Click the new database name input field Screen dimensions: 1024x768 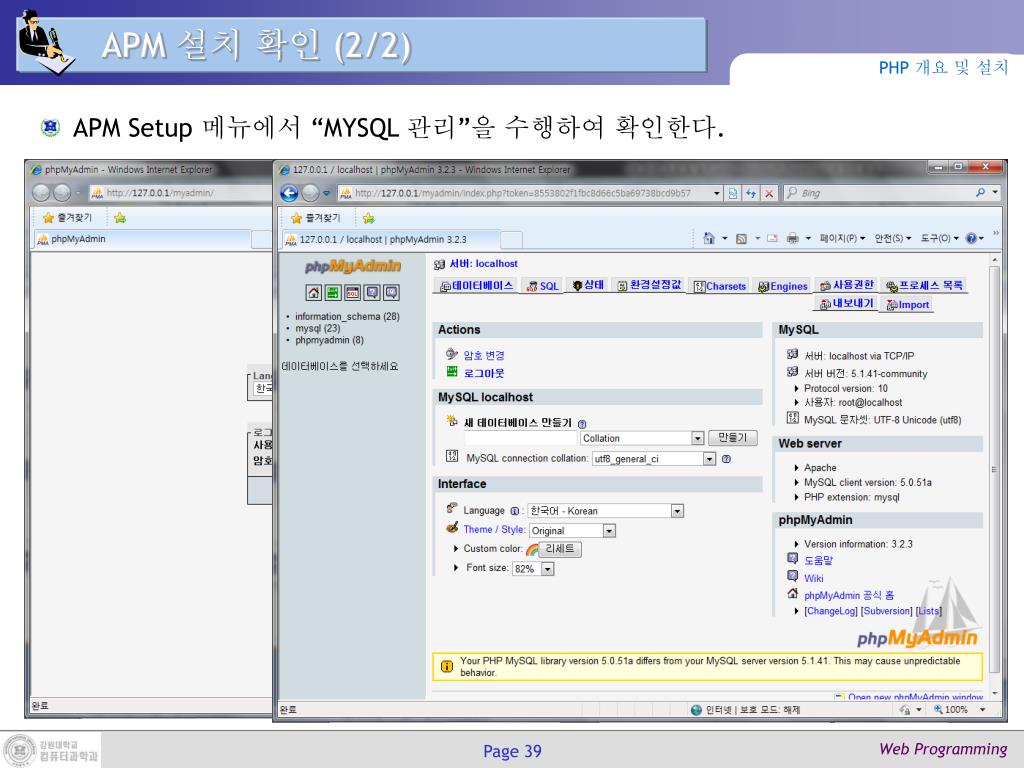coord(520,438)
